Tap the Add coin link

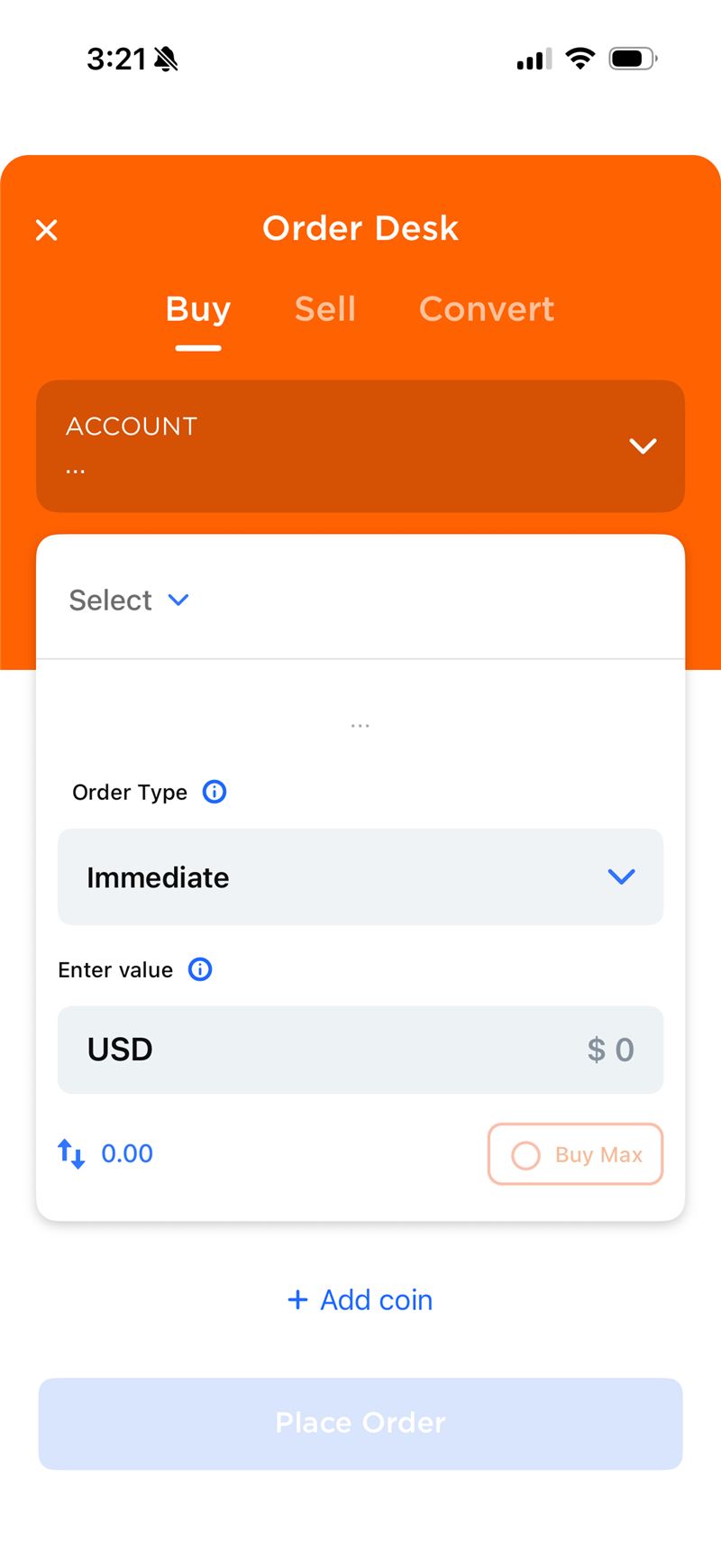(377, 1299)
